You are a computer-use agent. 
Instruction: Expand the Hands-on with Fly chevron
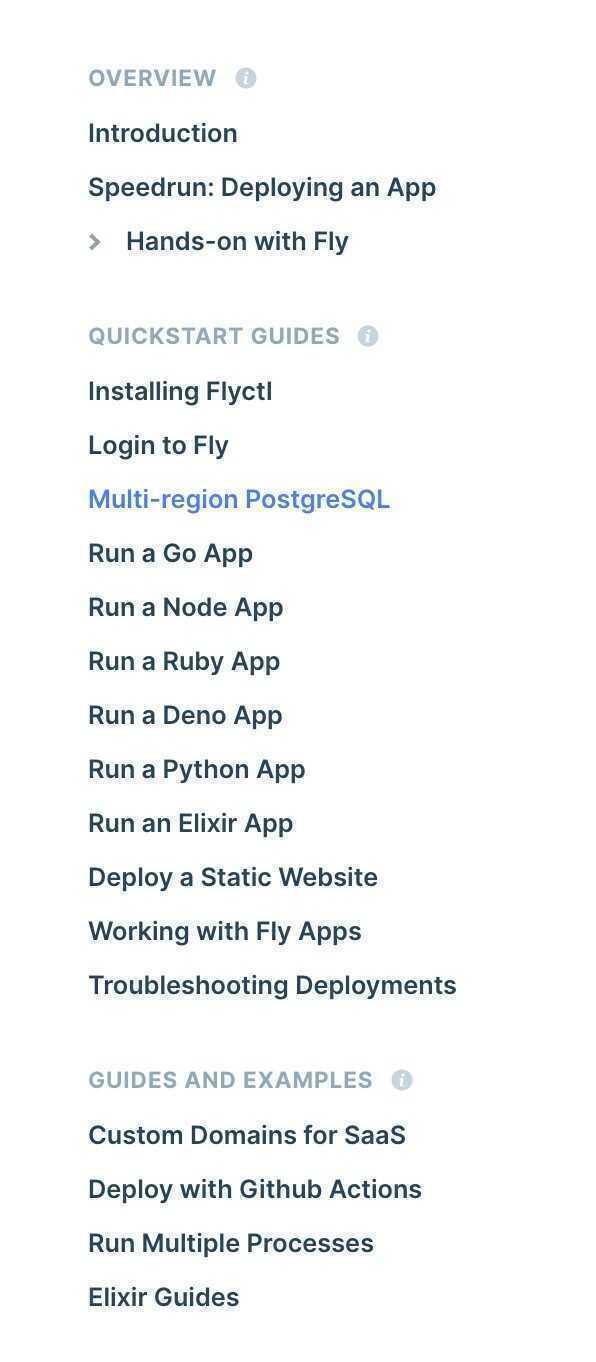pos(95,241)
